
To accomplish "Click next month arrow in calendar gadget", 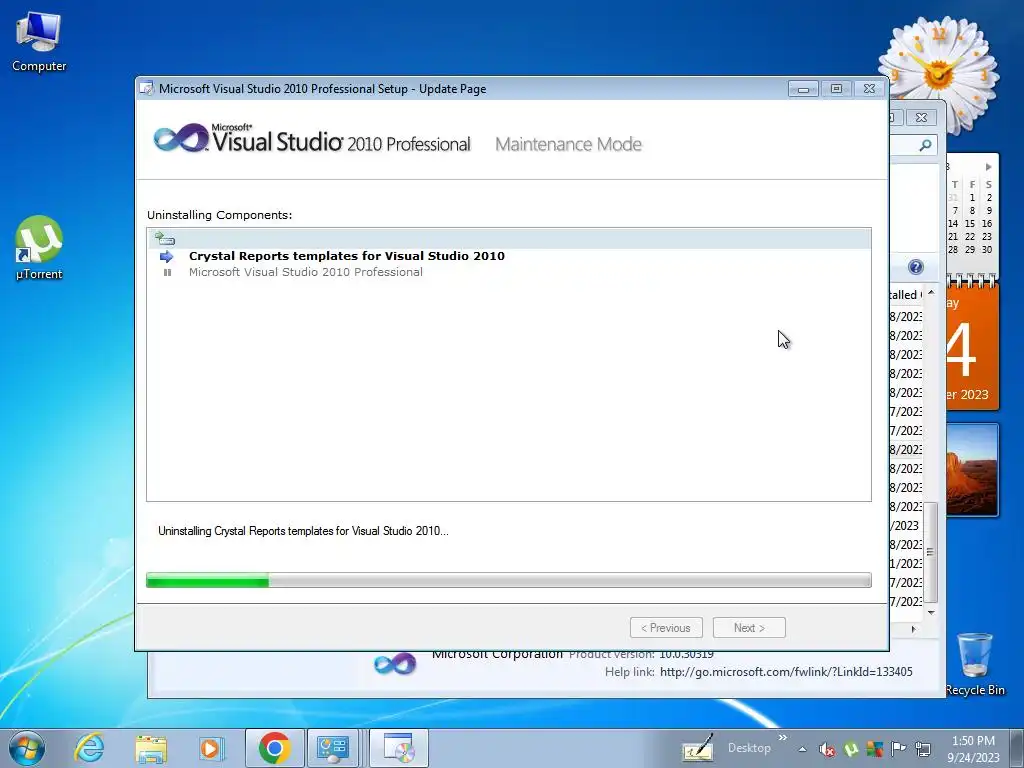I will click(x=989, y=167).
